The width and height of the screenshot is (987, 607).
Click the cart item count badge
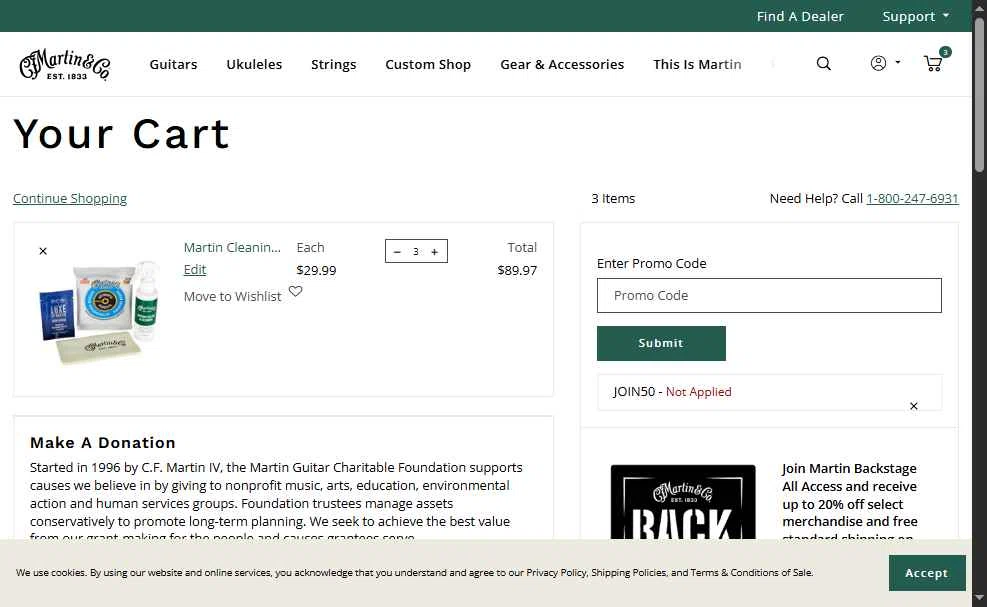point(945,52)
